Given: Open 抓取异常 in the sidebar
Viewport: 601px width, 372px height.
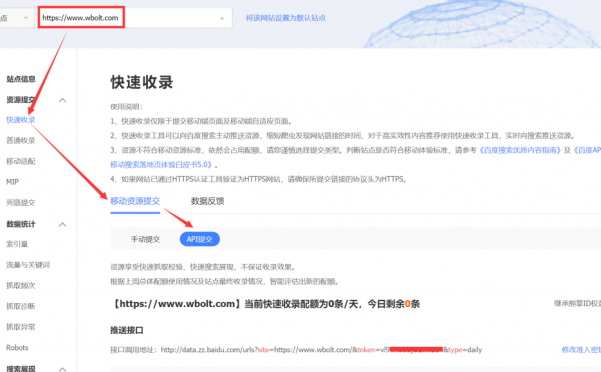Looking at the screenshot, I should point(21,327).
